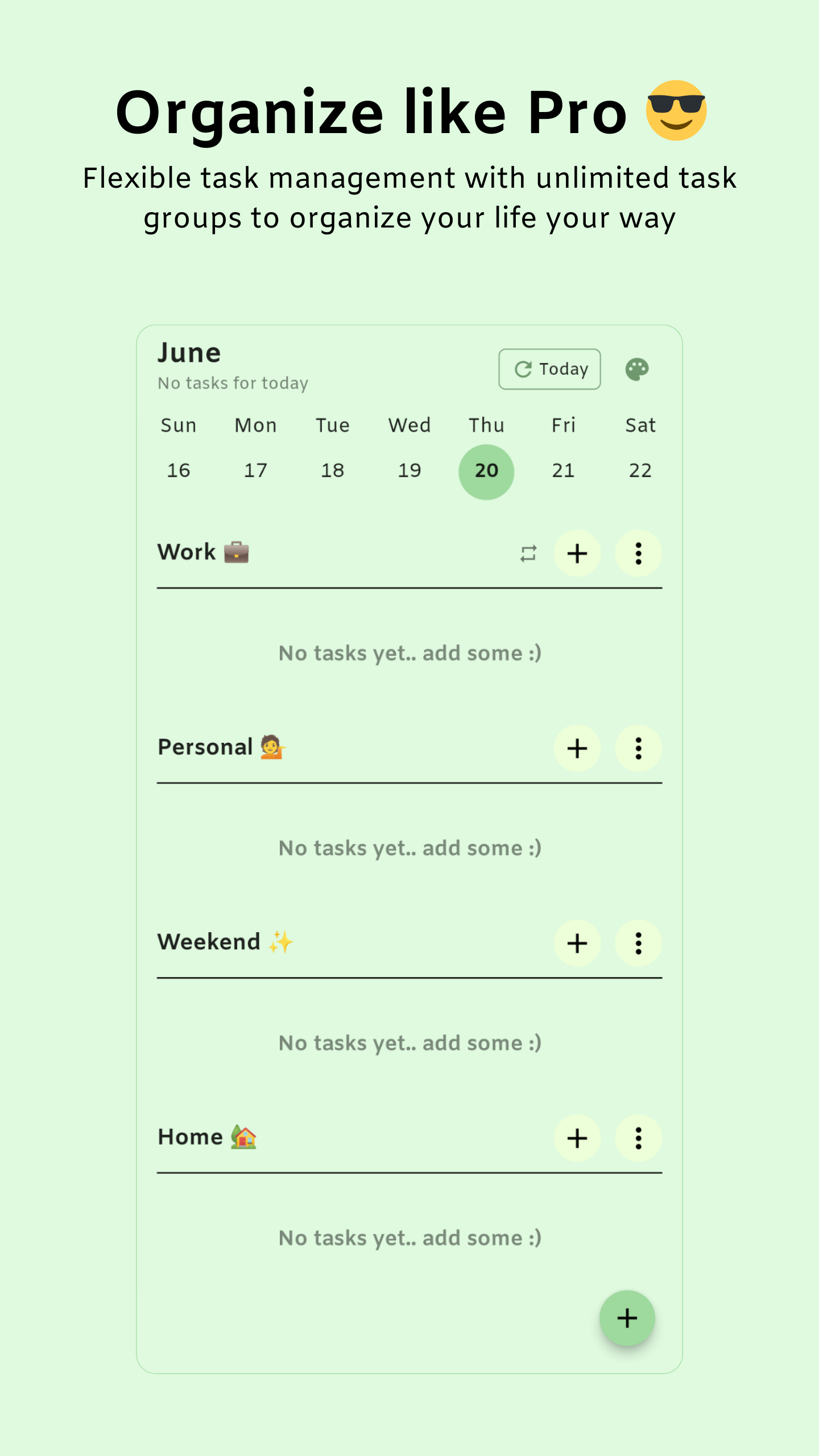
Task: Select the Work group header
Action: tap(202, 551)
